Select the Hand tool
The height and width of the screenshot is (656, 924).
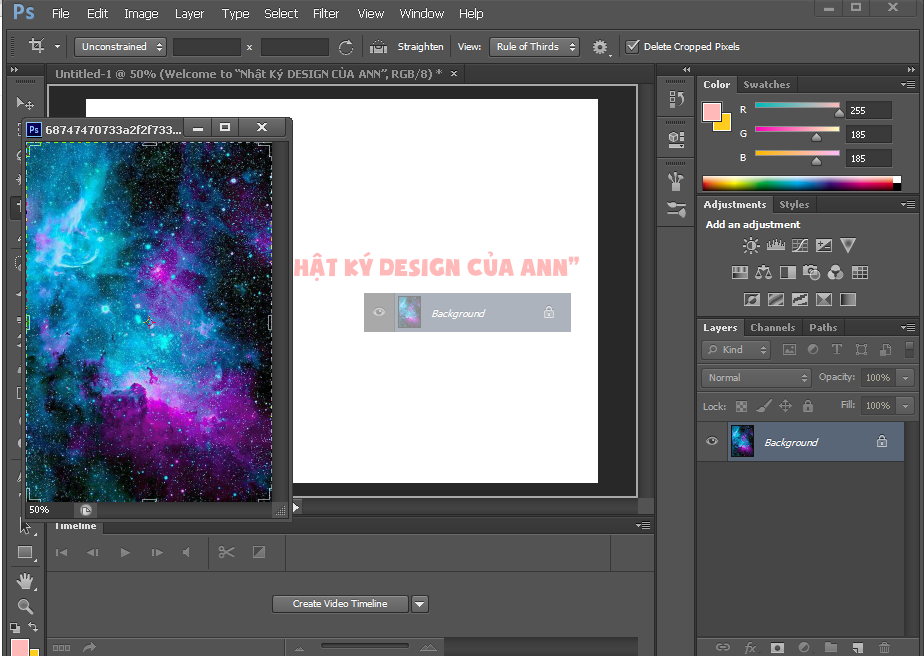click(25, 581)
